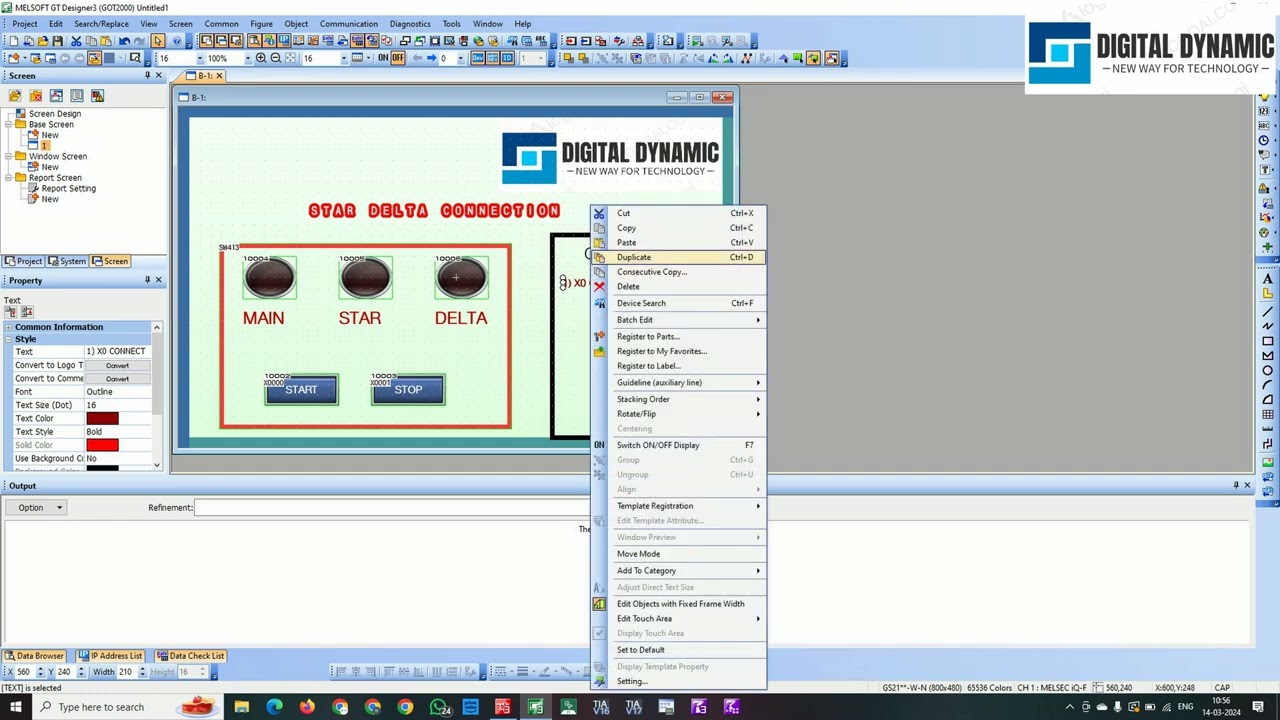Click Convert button for Convert to Logo Text
The image size is (1280, 720).
117,366
